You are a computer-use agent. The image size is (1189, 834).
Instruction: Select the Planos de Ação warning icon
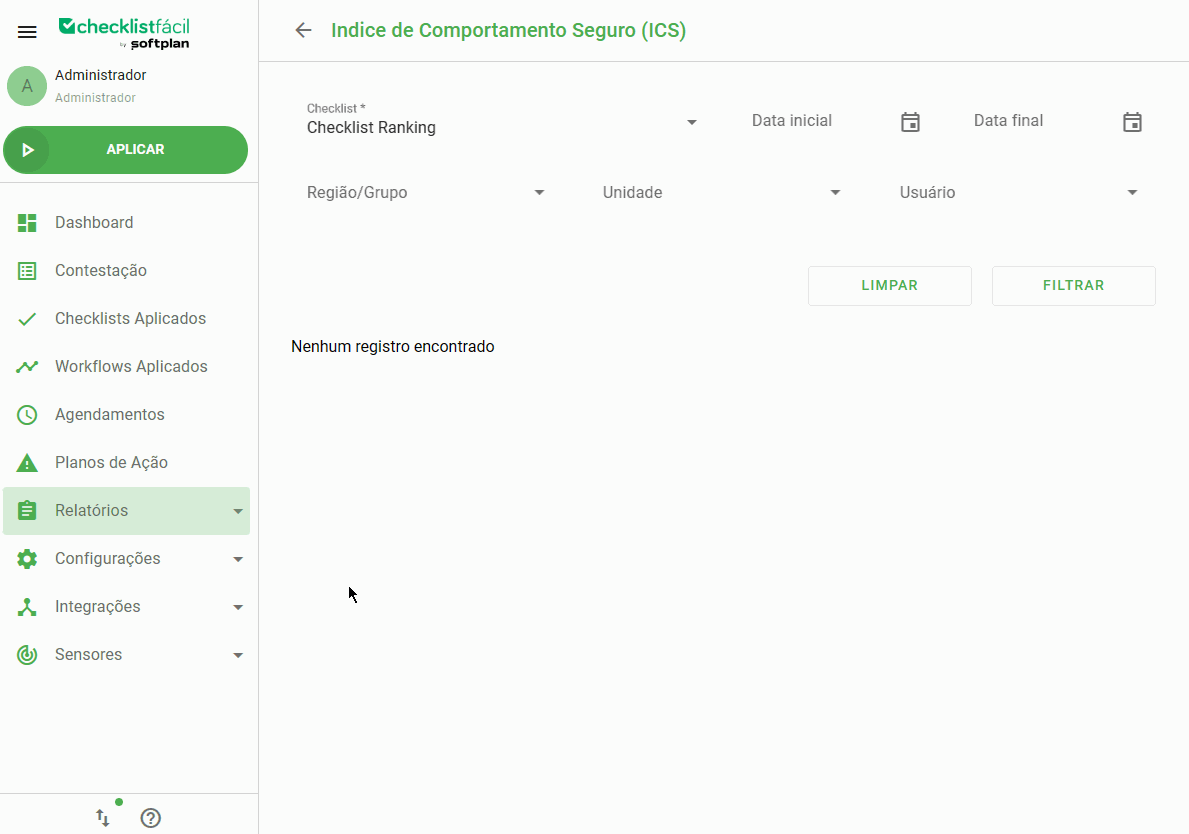(x=26, y=462)
